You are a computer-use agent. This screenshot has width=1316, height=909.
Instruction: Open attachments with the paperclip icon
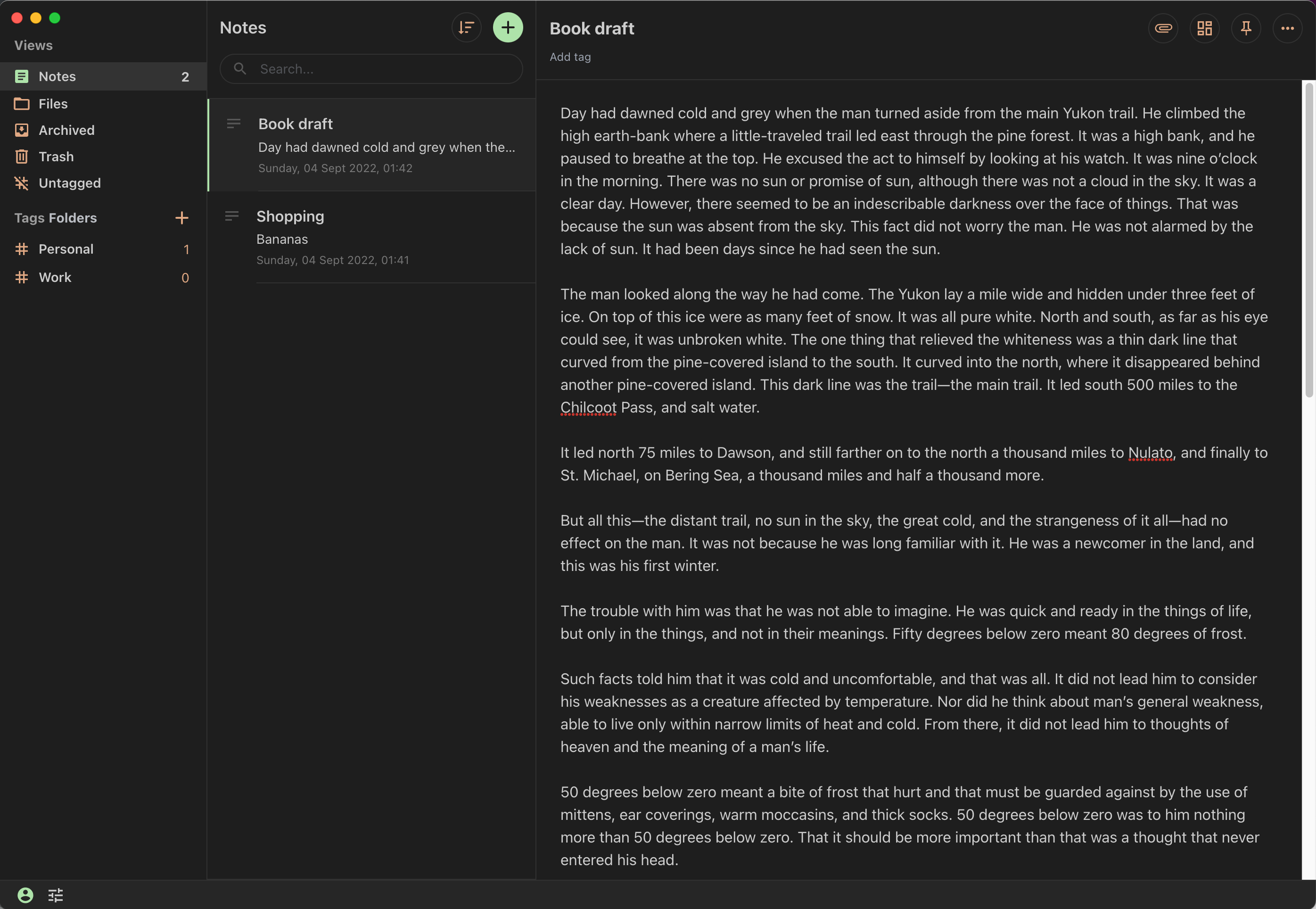click(1163, 28)
